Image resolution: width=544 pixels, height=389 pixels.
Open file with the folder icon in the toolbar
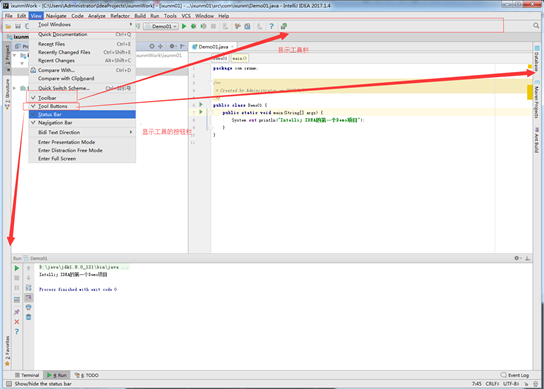click(8, 26)
